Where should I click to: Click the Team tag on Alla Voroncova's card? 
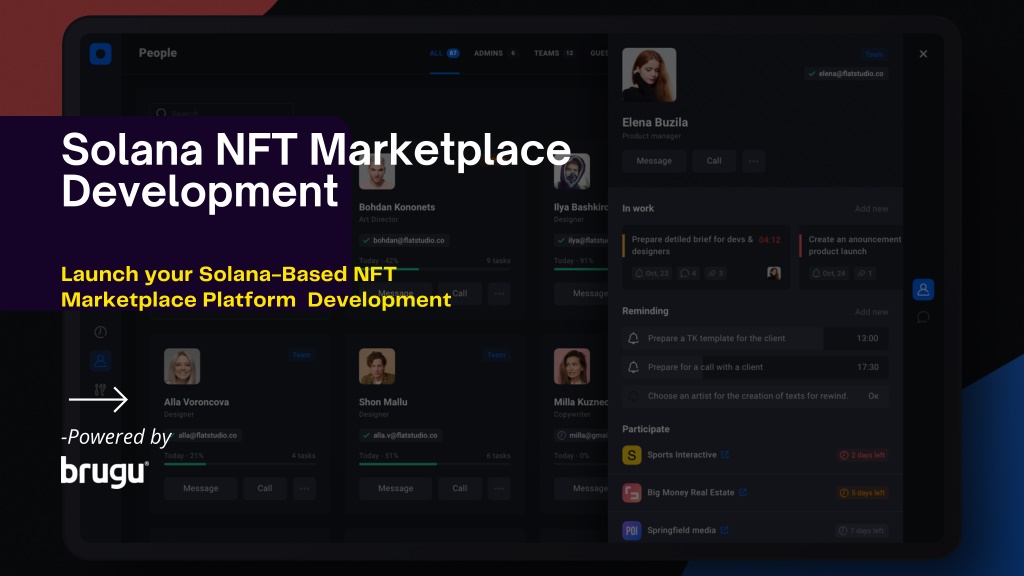301,355
